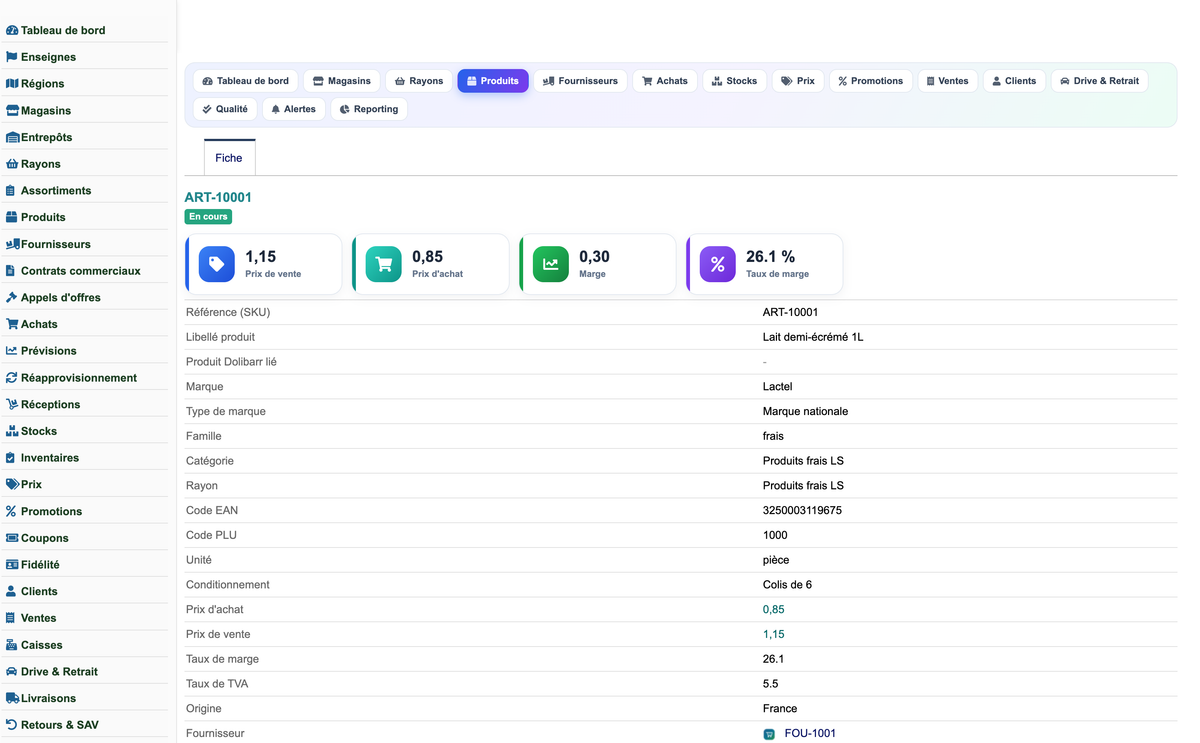Image resolution: width=1200 pixels, height=743 pixels.
Task: Select the Produits tab in top navigation
Action: click(493, 81)
